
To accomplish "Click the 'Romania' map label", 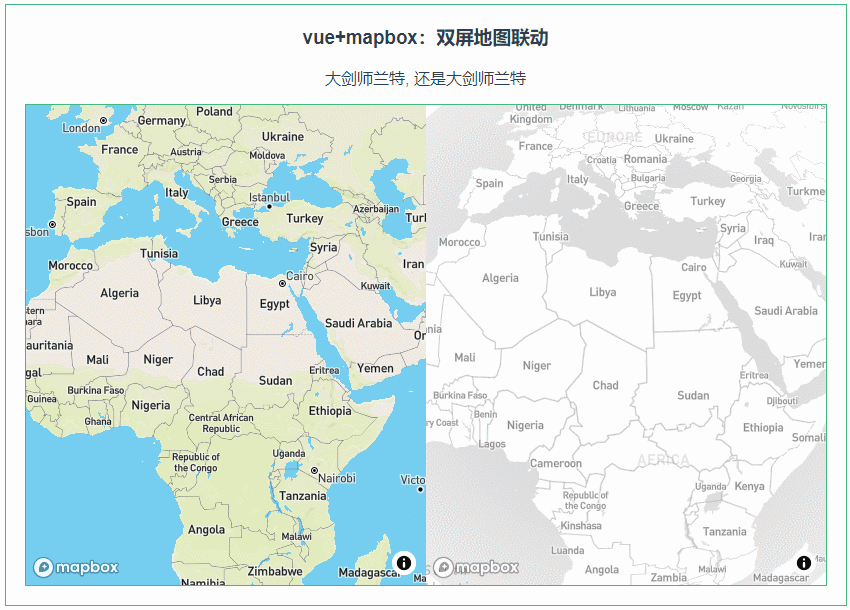I will (x=646, y=159).
